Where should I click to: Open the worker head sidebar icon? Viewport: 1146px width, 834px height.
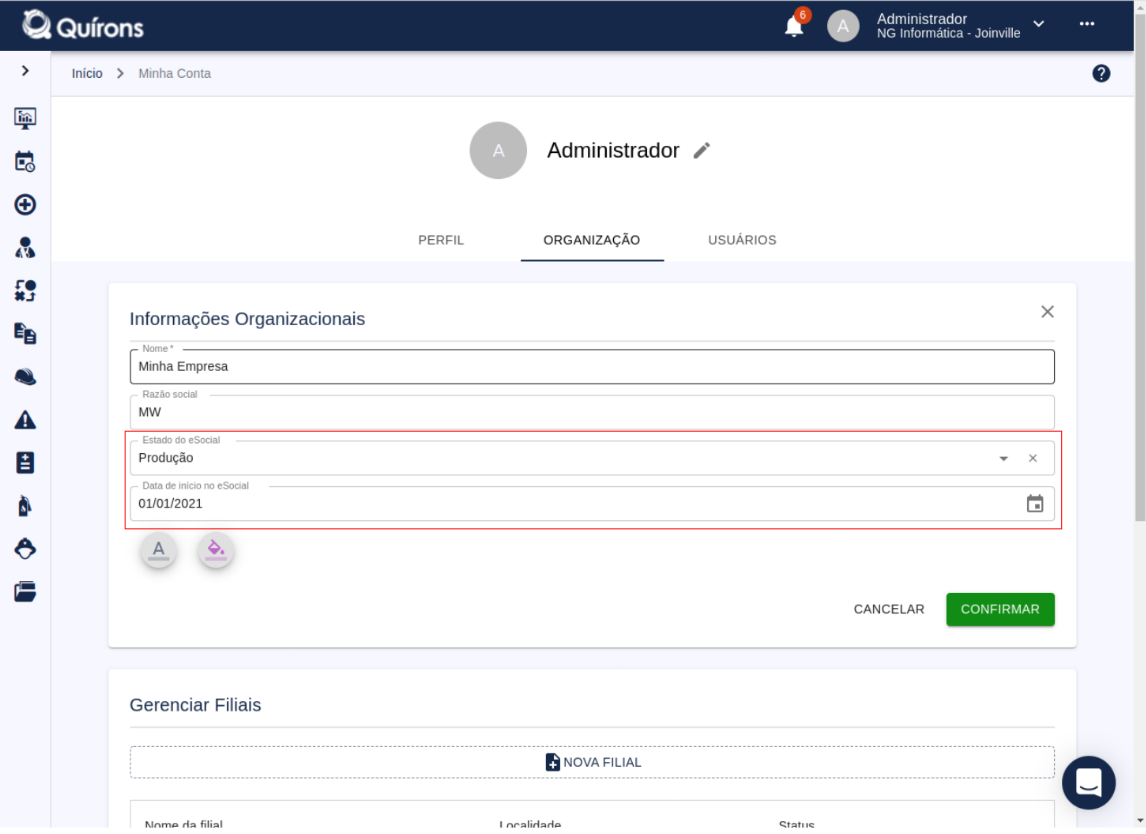[x=26, y=549]
